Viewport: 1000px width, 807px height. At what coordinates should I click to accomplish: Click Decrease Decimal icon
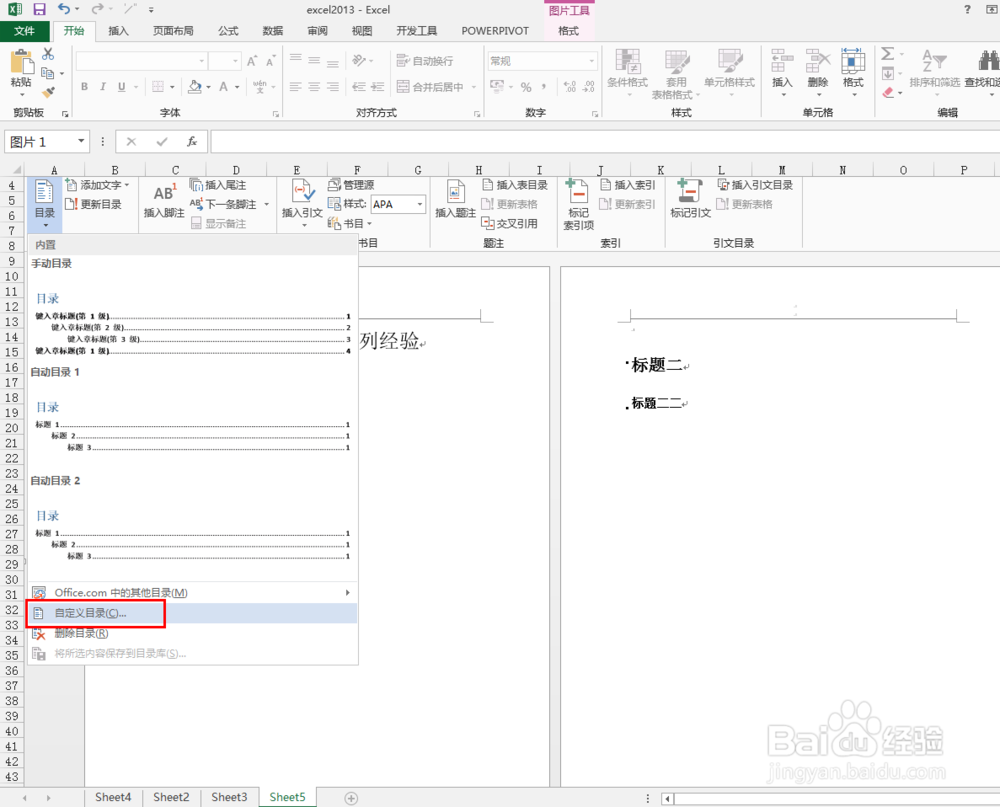(x=589, y=87)
